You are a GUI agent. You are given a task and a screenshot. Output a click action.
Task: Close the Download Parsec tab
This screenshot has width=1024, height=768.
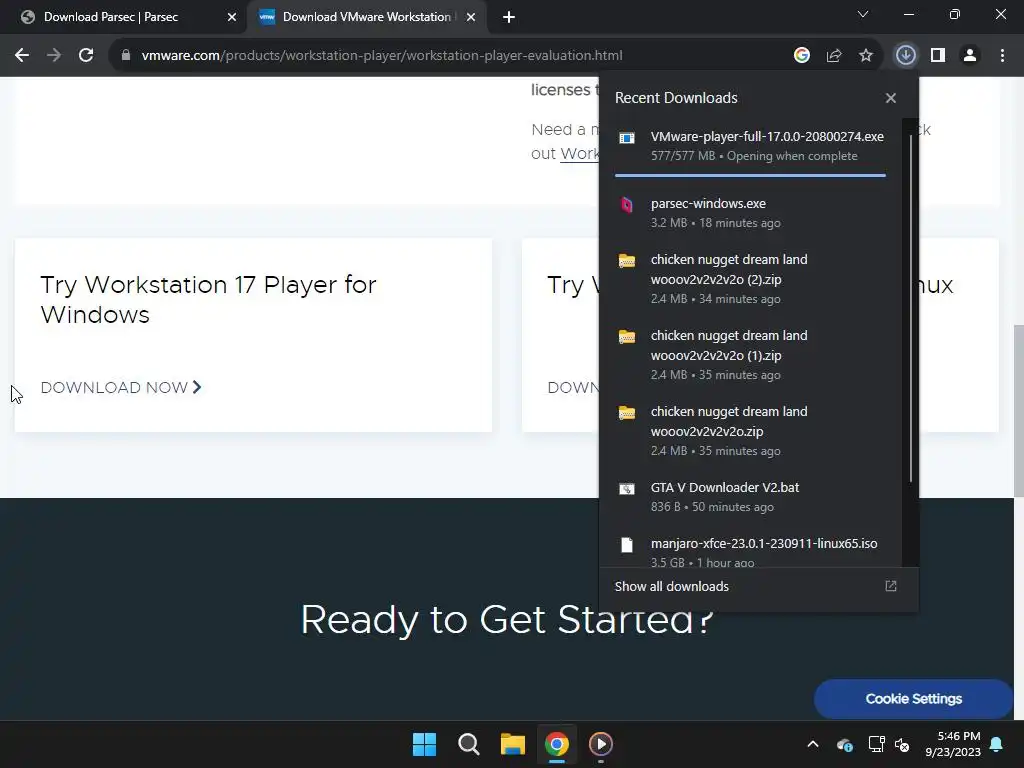(231, 17)
